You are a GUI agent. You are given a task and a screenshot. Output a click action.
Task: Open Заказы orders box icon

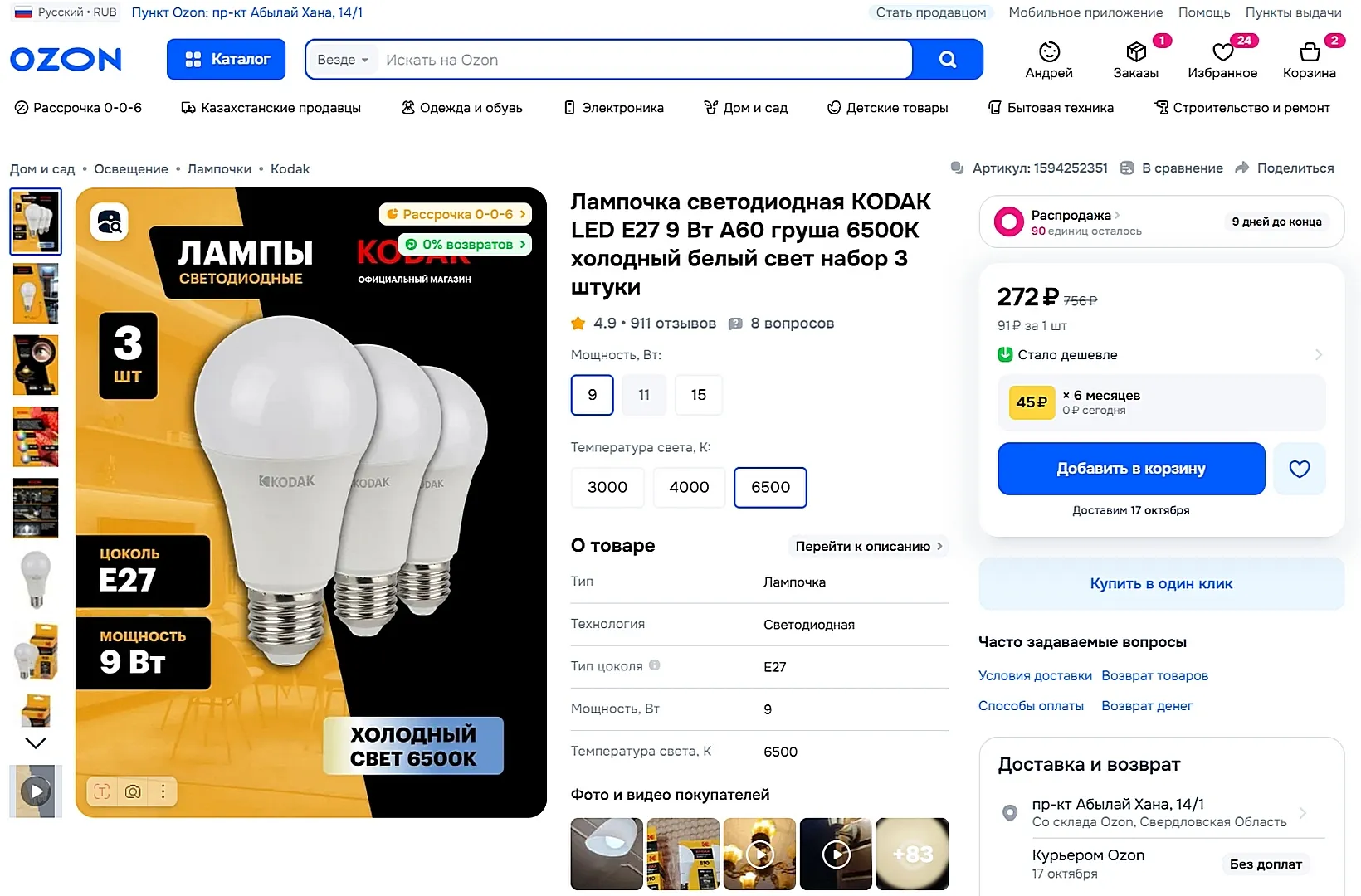(1135, 53)
